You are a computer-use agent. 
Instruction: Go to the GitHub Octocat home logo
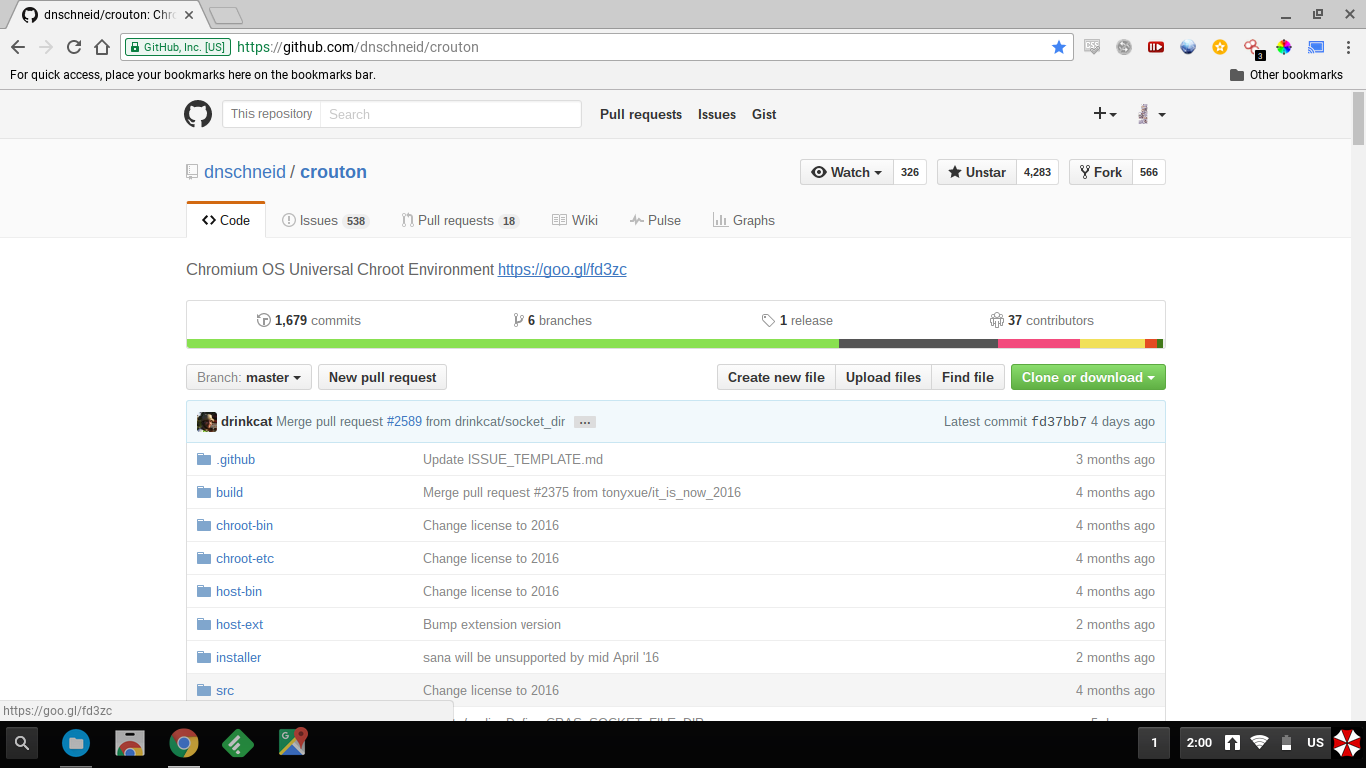(x=198, y=114)
